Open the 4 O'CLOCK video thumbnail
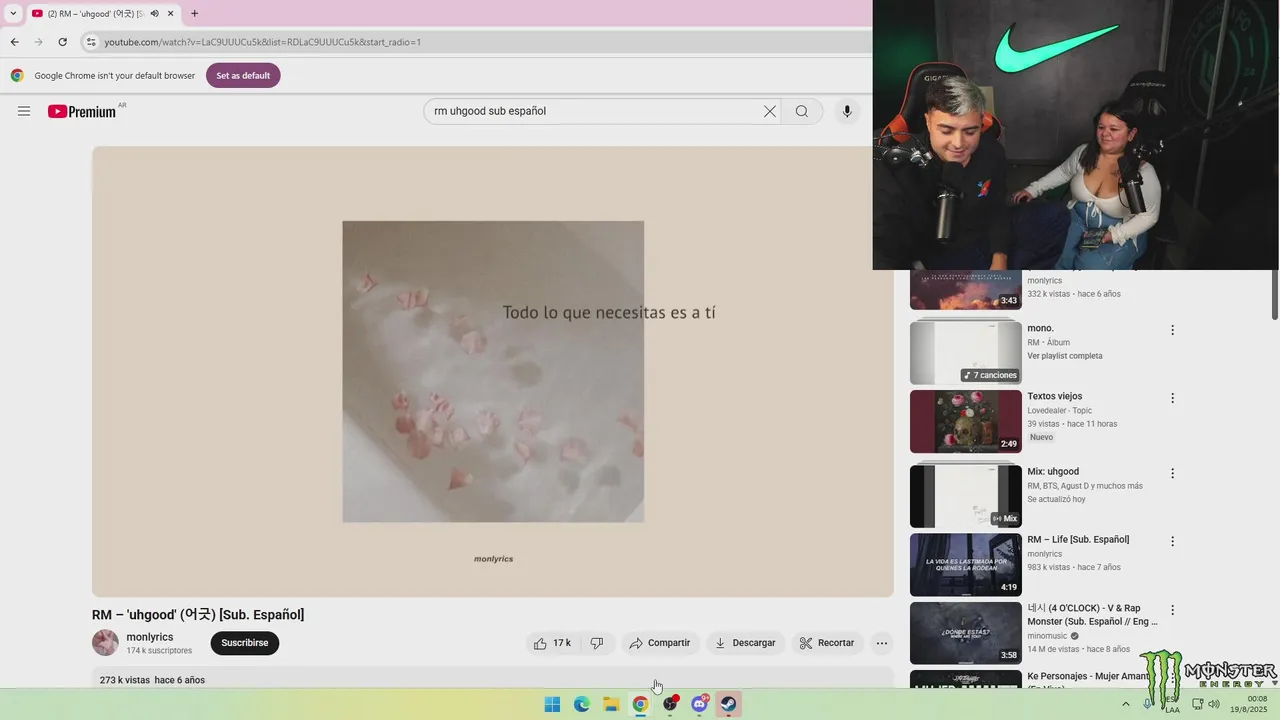Screen dimensions: 1280x720 point(966,633)
